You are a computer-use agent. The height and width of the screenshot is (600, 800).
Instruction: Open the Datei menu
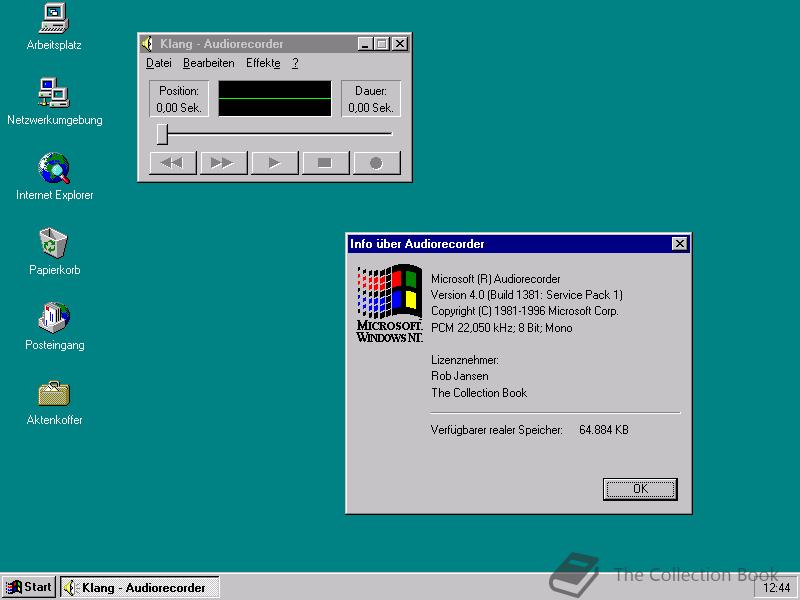(159, 63)
